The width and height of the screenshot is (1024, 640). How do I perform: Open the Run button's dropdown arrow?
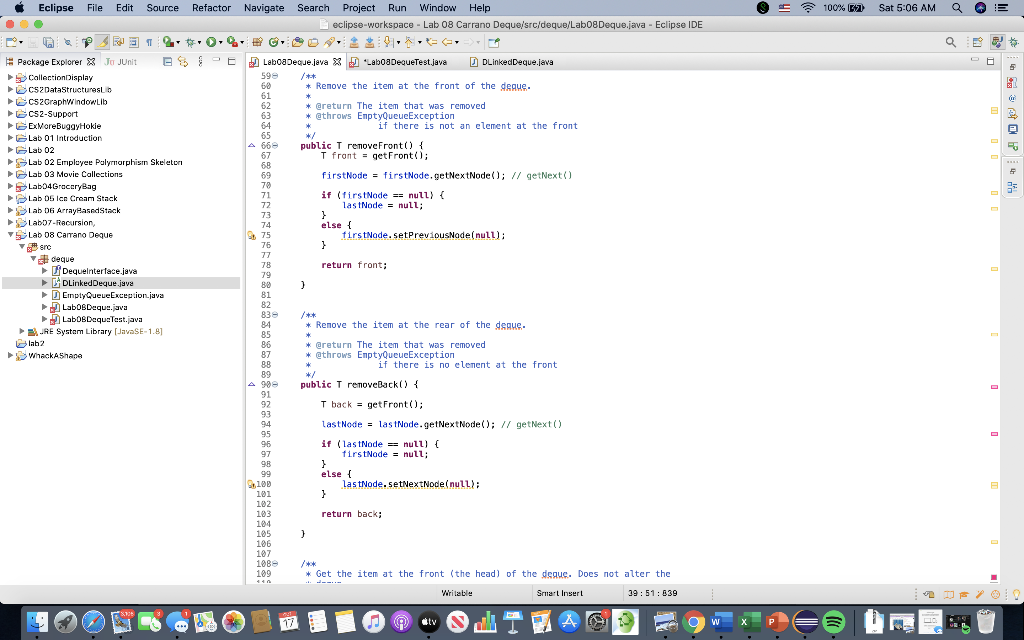221,42
